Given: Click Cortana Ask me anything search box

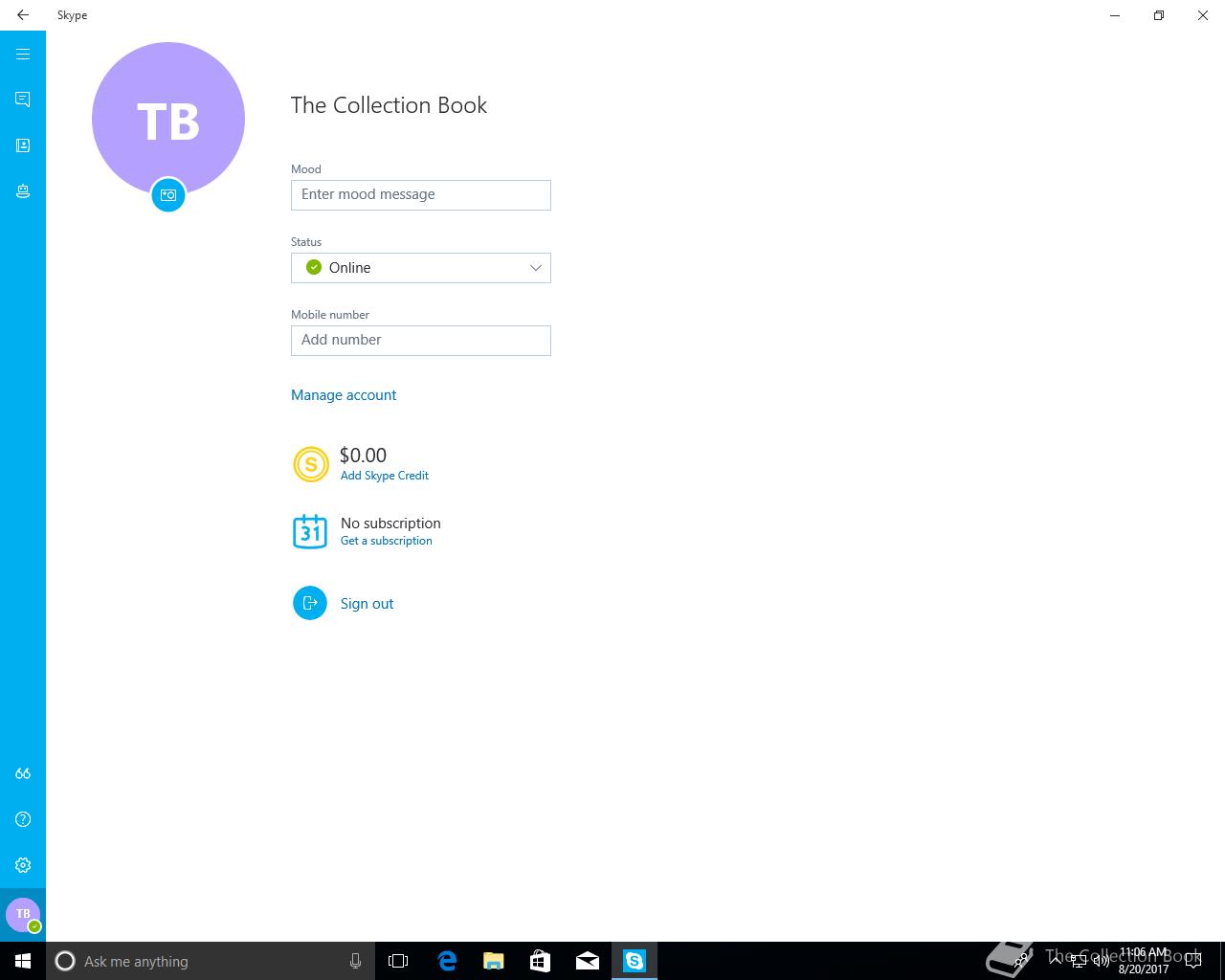Looking at the screenshot, I should pyautogui.click(x=210, y=961).
